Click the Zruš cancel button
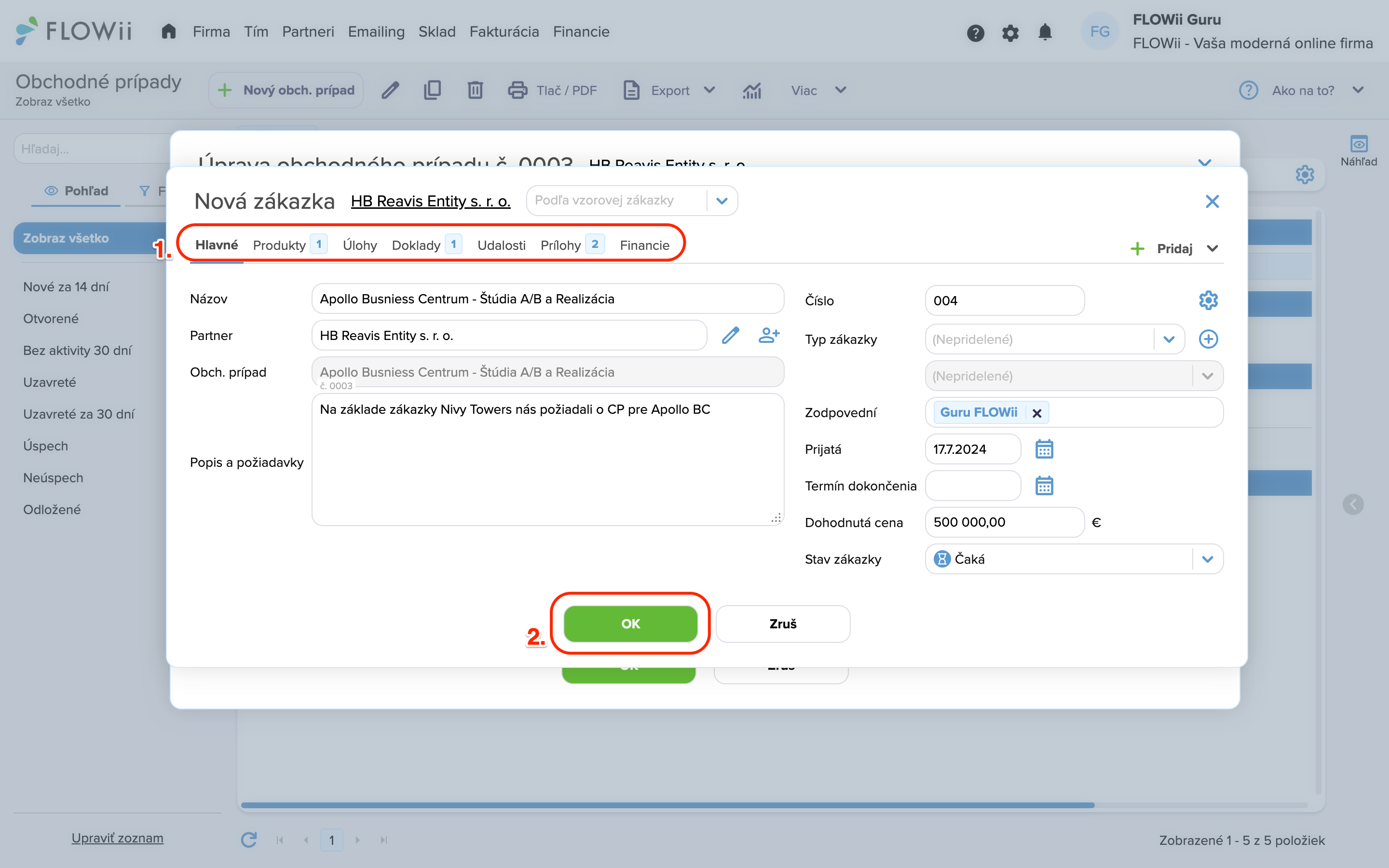 (782, 624)
